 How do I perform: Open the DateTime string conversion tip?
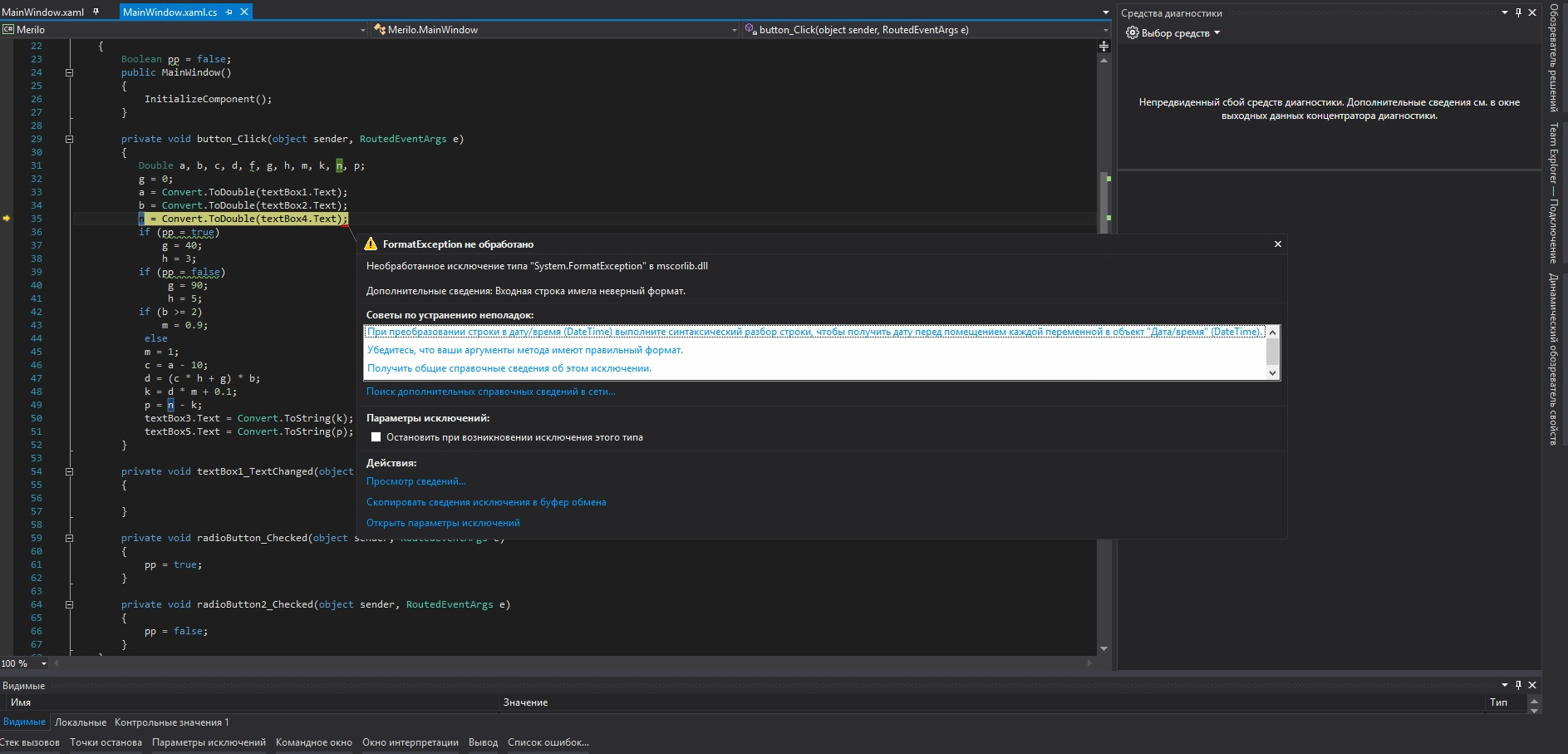(813, 332)
